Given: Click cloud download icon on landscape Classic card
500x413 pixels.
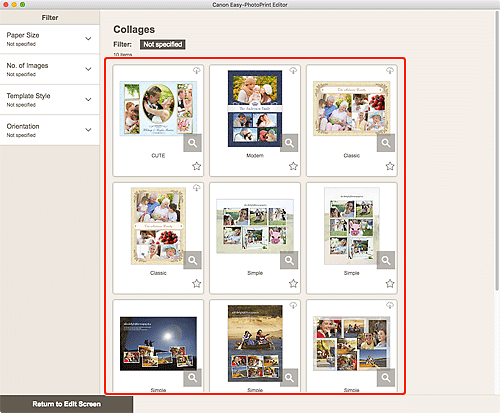Looking at the screenshot, I should tap(390, 70).
